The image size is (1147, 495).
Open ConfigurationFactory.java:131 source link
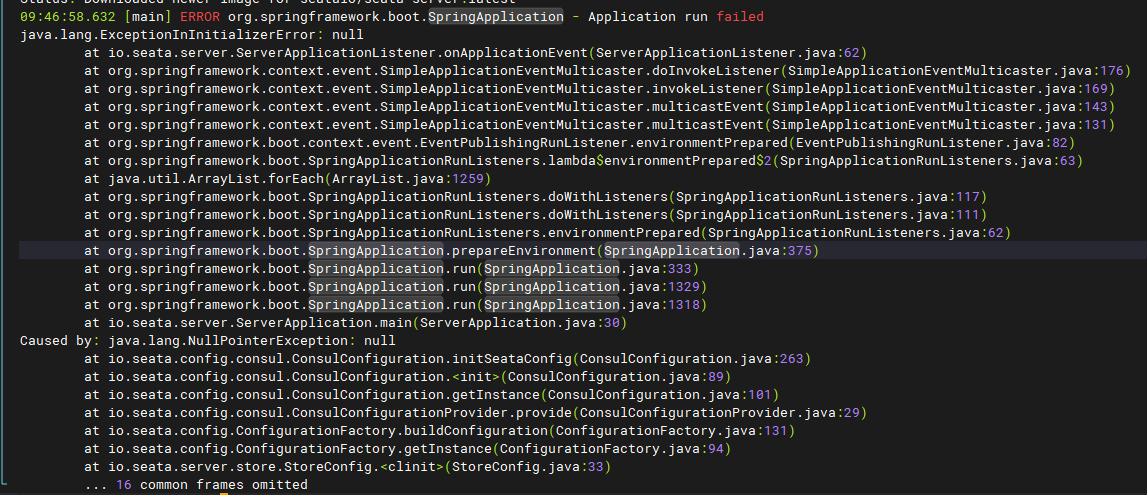click(x=672, y=431)
